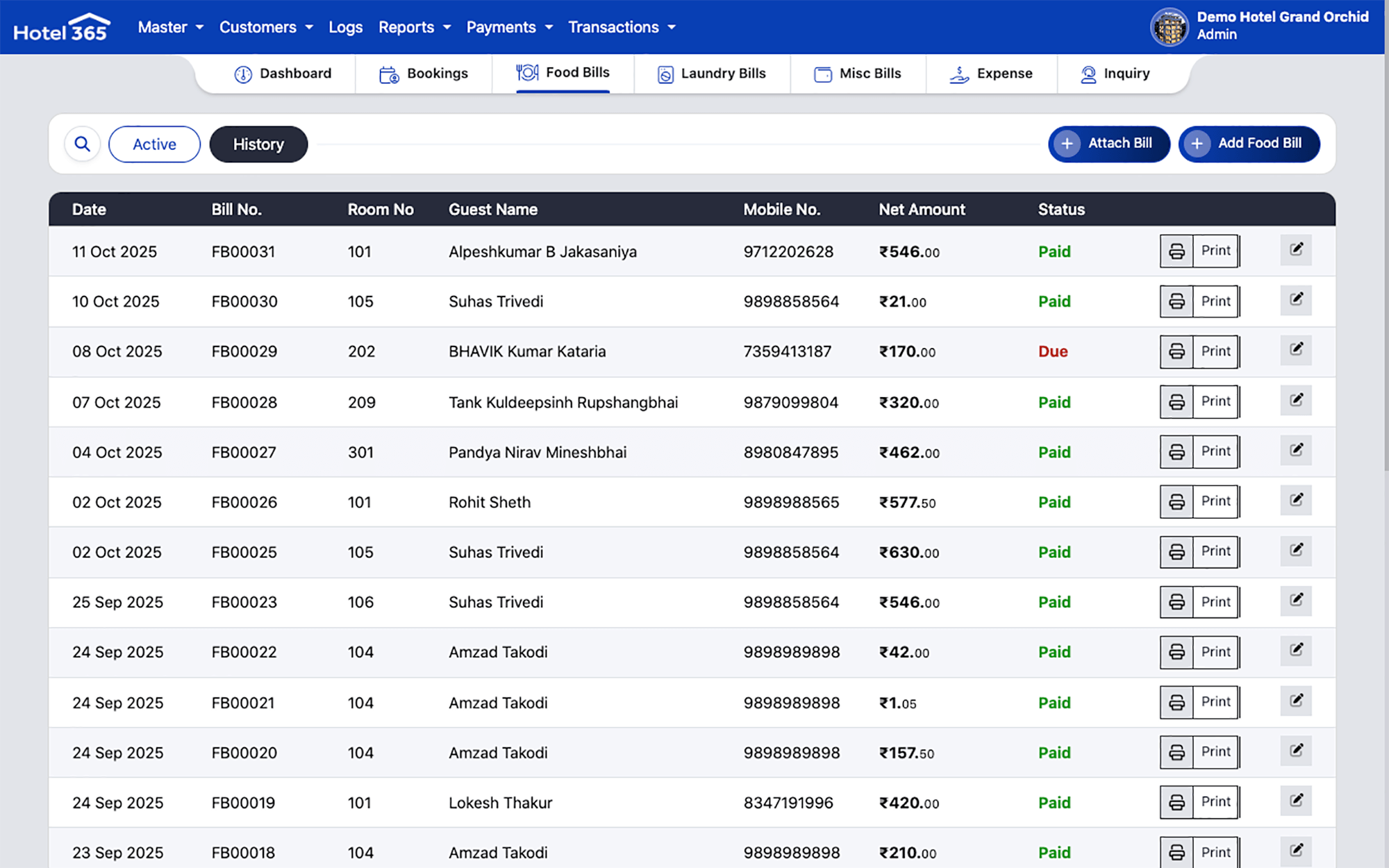Click edit icon for bill FB00026

click(x=1296, y=500)
